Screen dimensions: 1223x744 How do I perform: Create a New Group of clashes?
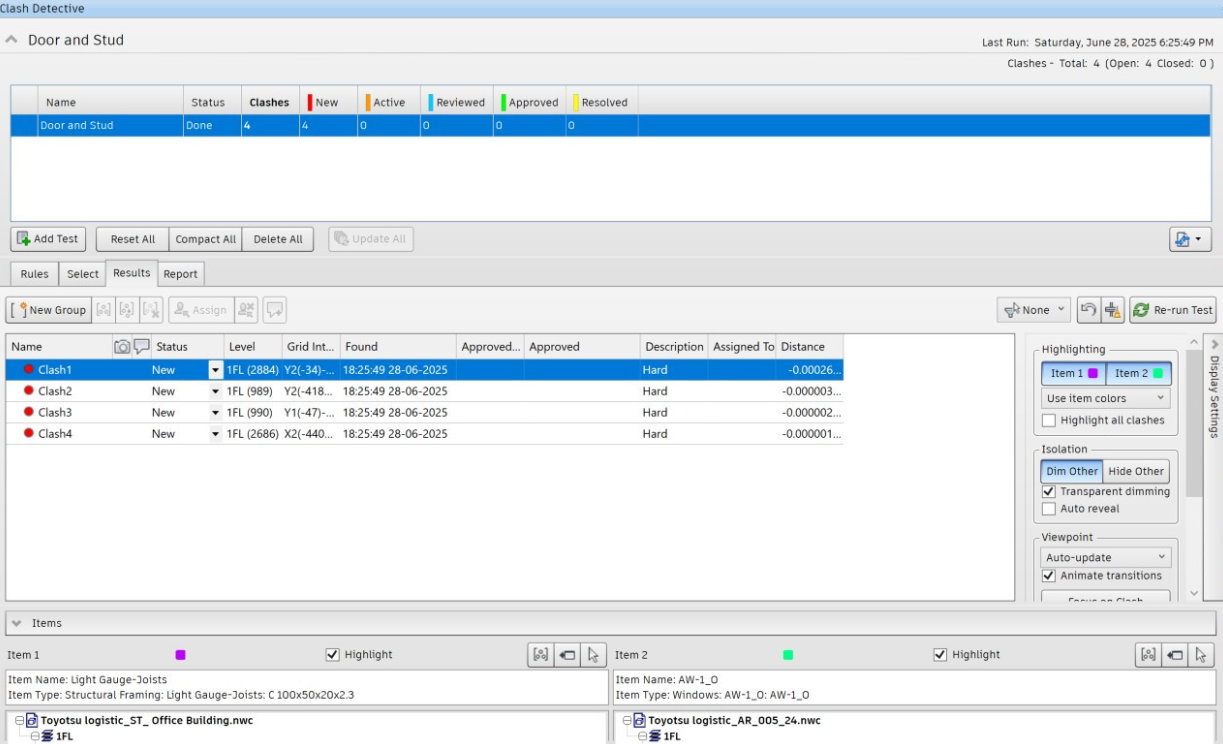point(49,310)
